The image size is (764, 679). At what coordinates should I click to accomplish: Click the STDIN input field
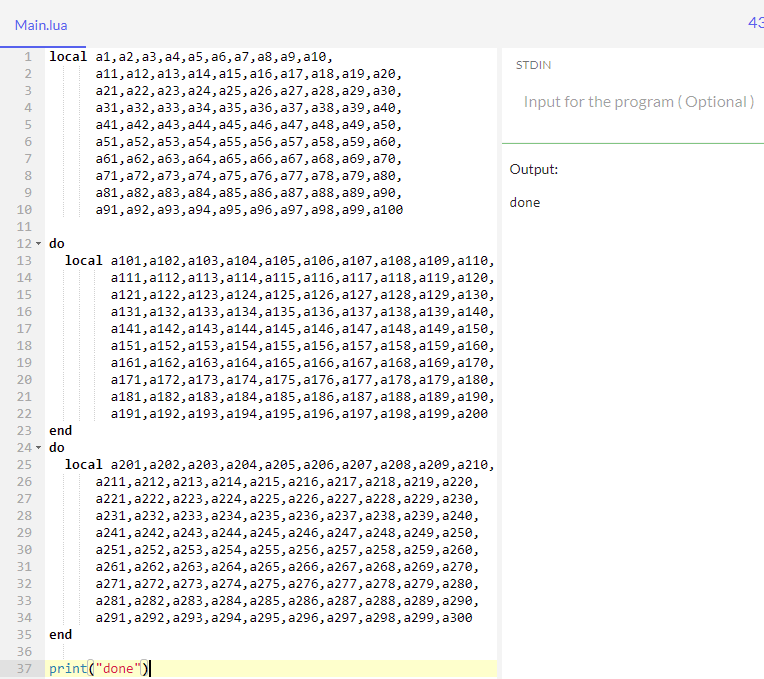pos(638,102)
